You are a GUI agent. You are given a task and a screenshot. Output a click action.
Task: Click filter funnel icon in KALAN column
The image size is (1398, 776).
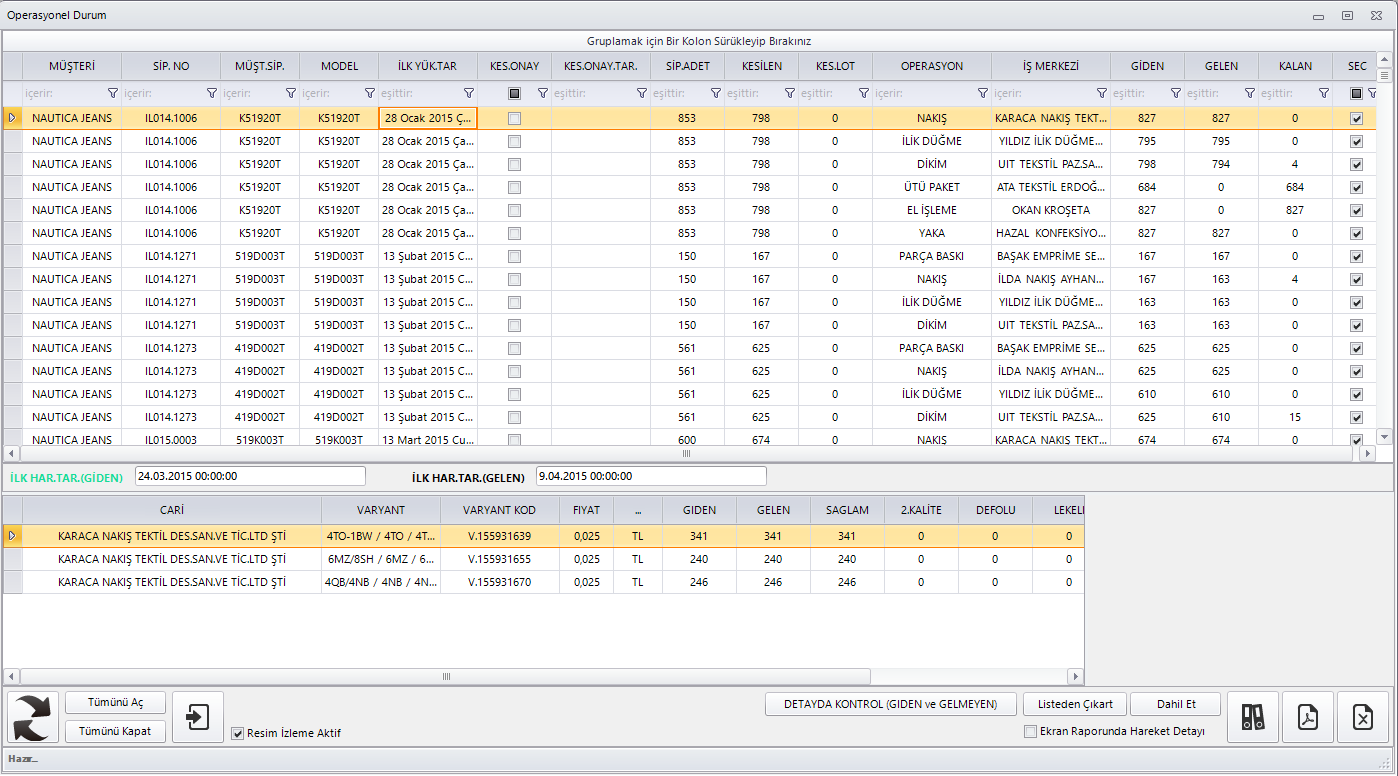1323,93
